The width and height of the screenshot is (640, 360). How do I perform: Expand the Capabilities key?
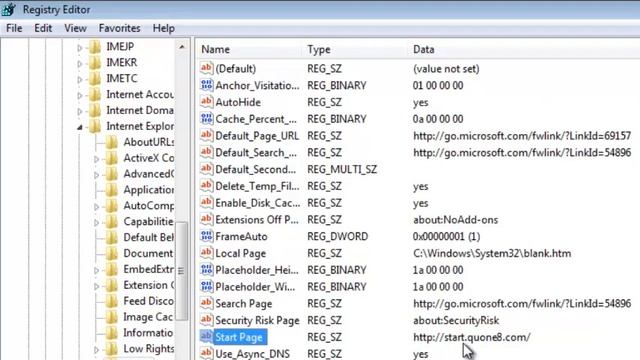coord(96,223)
